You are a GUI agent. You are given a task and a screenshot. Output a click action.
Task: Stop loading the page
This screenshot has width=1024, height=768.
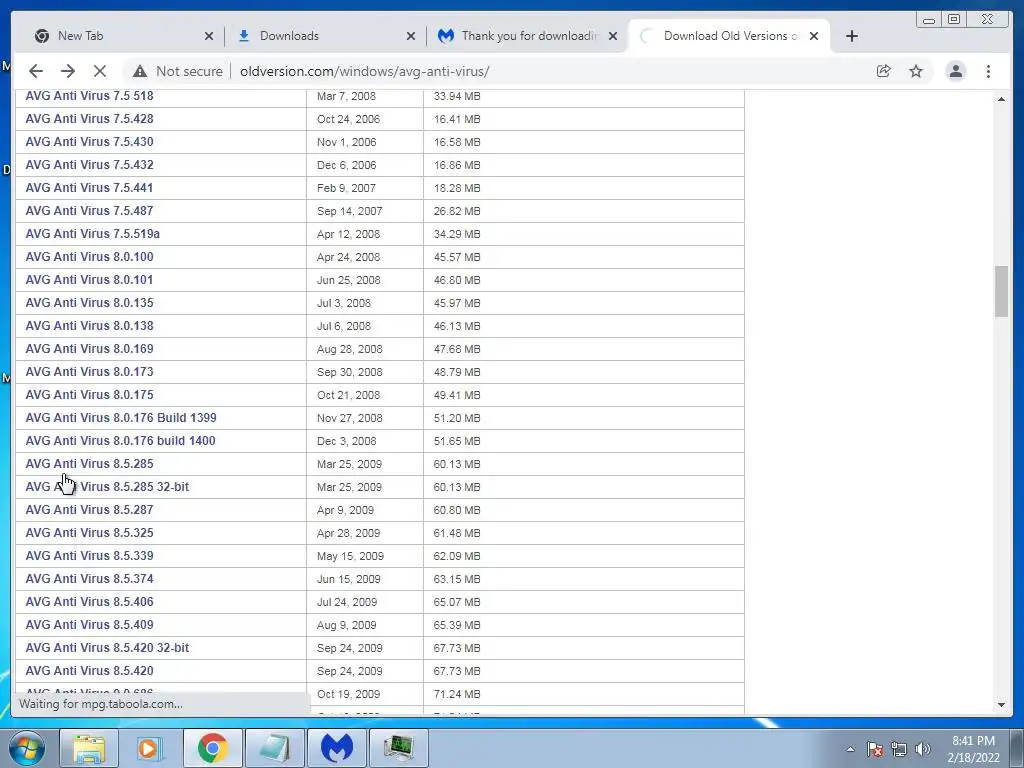pos(100,71)
